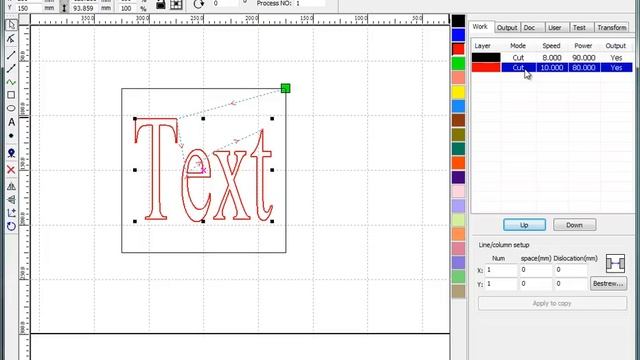Pick the black color in palette strip

tap(458, 21)
